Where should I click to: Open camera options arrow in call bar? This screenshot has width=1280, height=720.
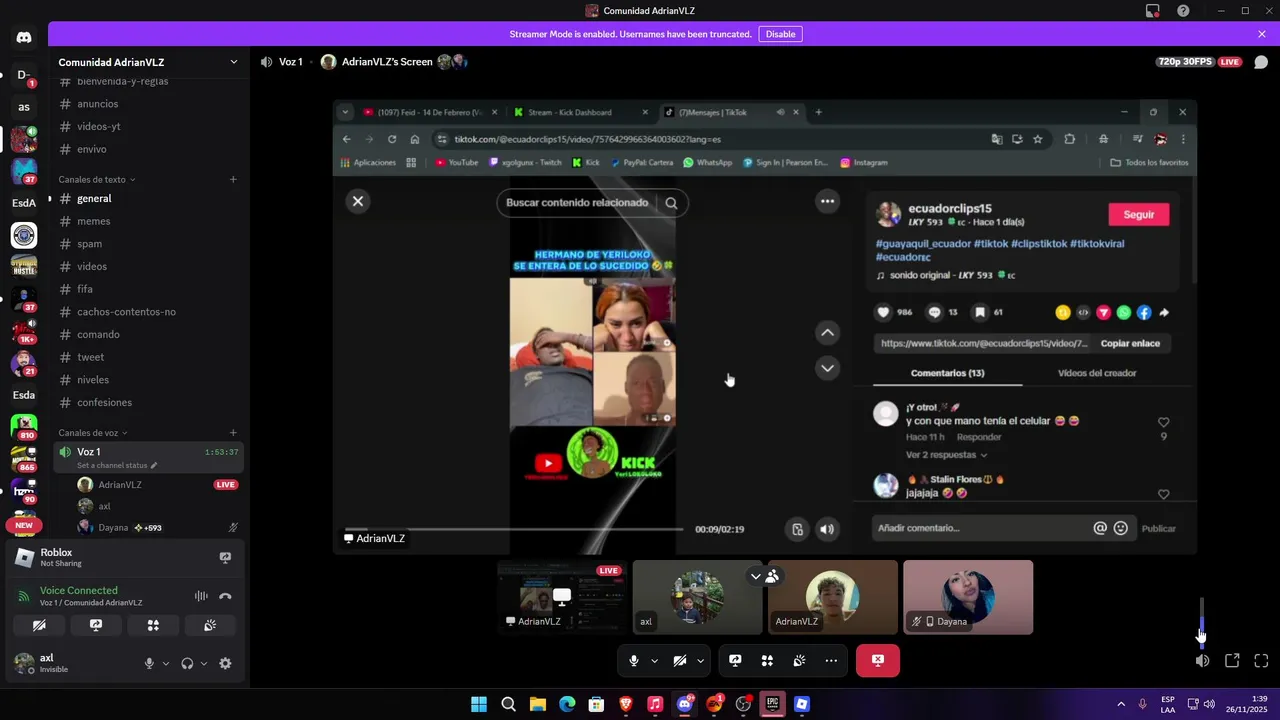point(700,660)
